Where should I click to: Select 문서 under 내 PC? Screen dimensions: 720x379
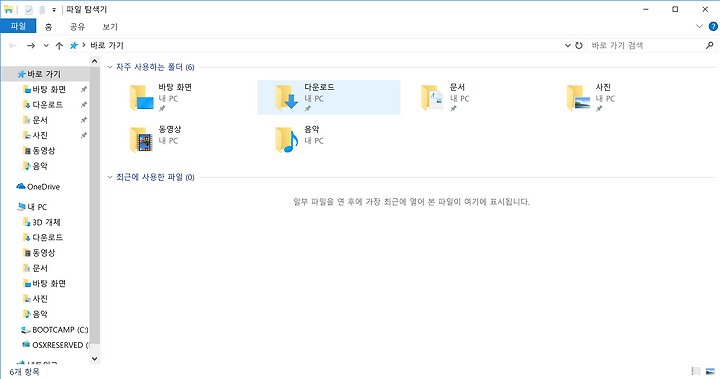click(35, 268)
